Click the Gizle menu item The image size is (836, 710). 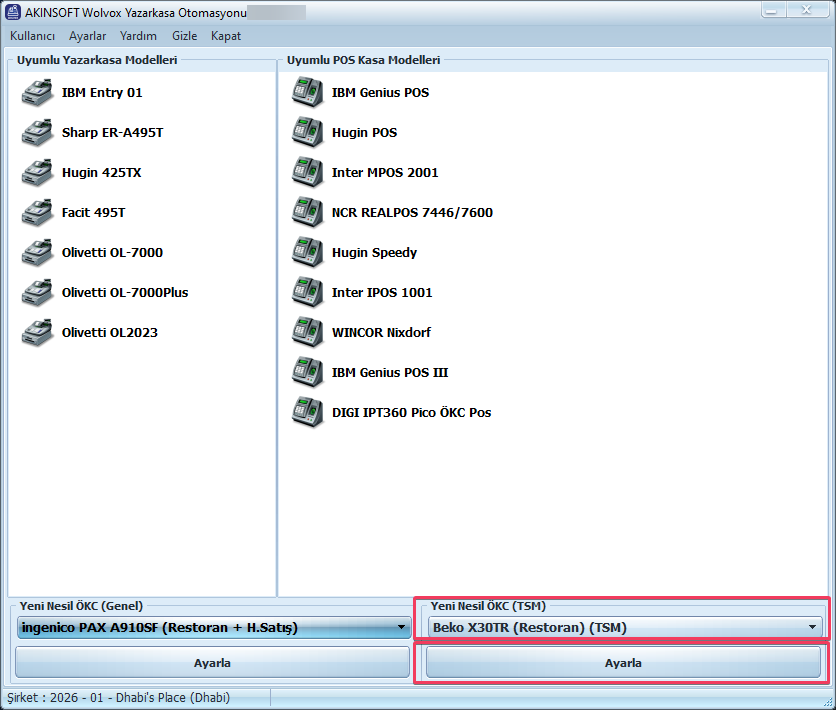[x=184, y=35]
